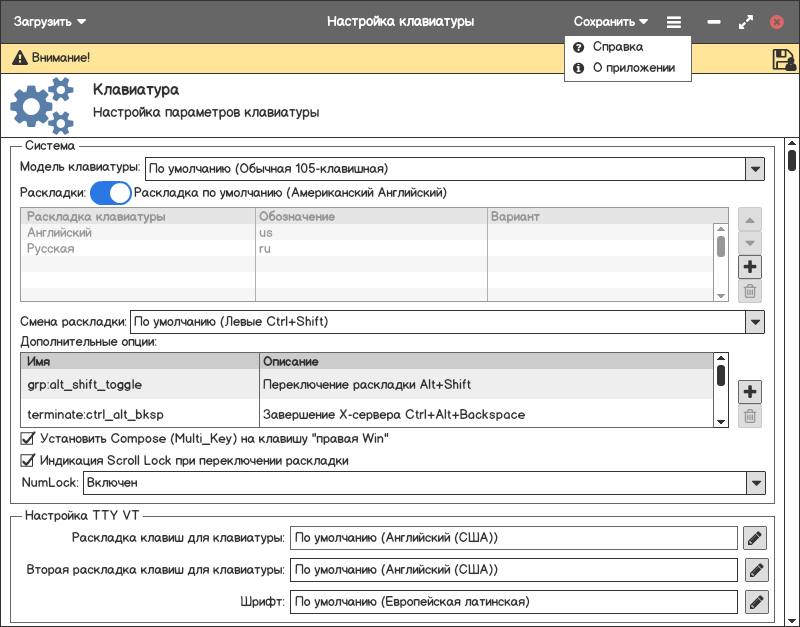Edit the TTY font with pencil icon
Viewport: 800px width, 627px height.
click(x=755, y=602)
